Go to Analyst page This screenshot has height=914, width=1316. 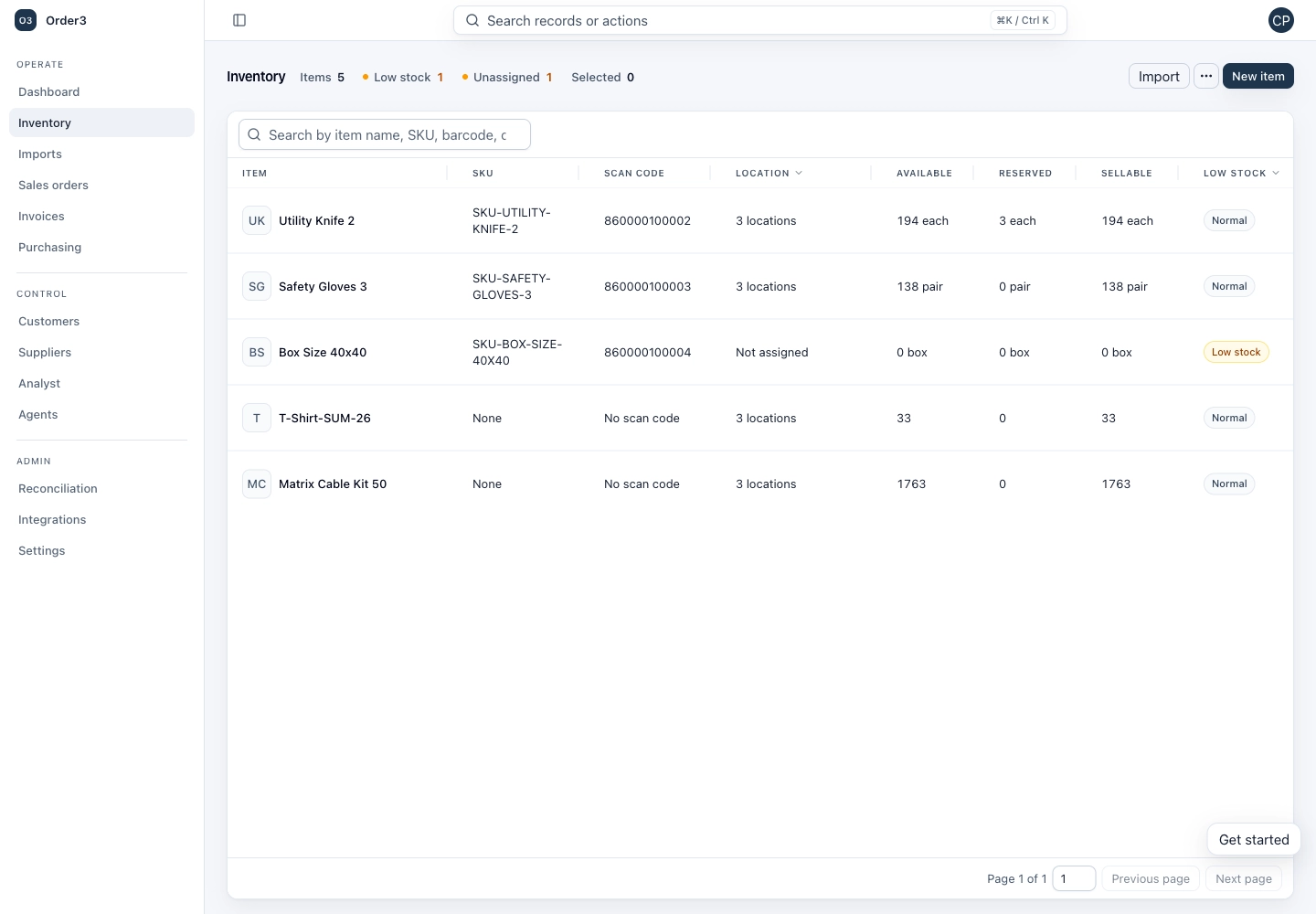(x=101, y=383)
